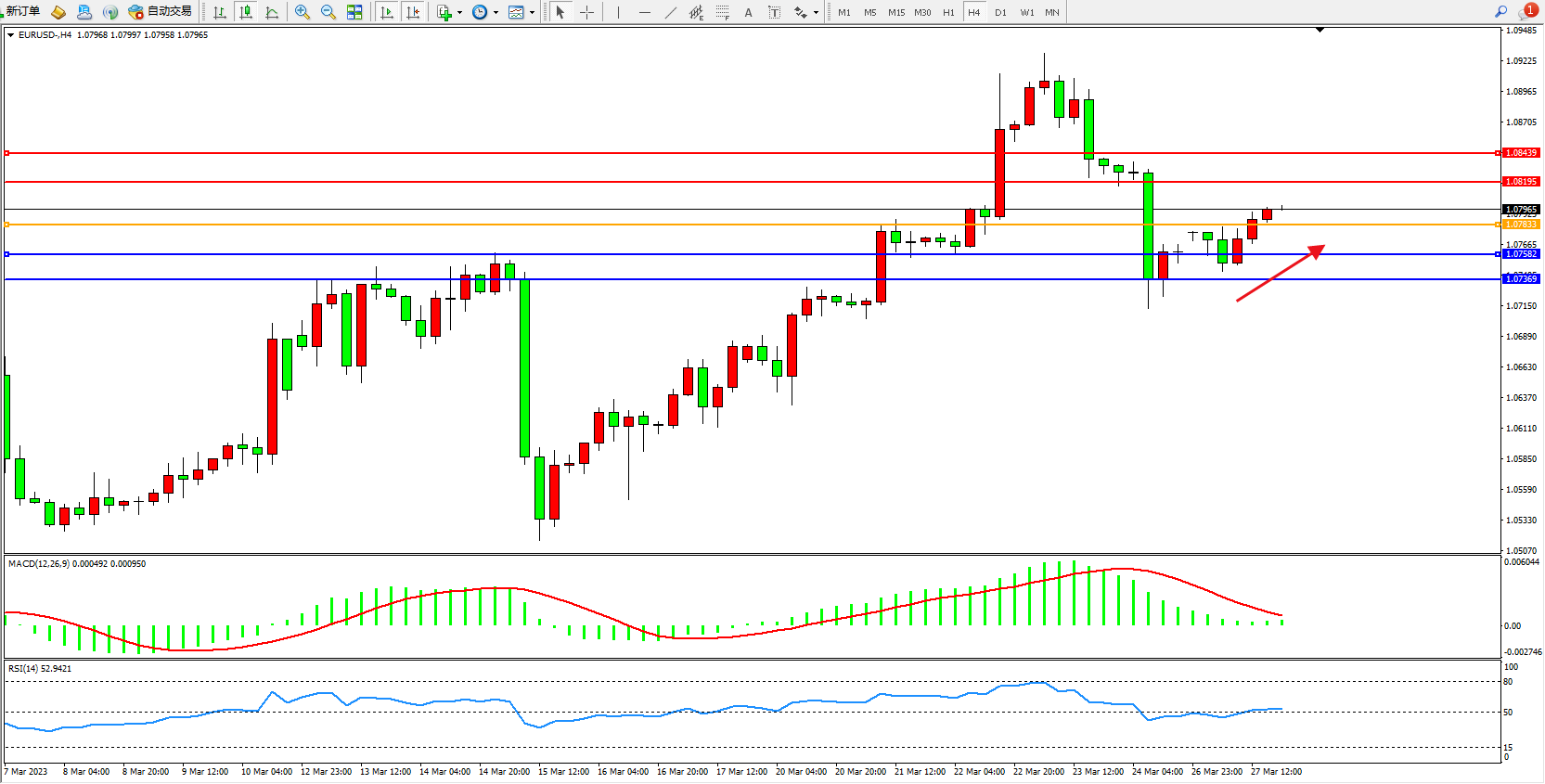
Task: Click the 自动交易 auto trading button
Action: [x=161, y=11]
